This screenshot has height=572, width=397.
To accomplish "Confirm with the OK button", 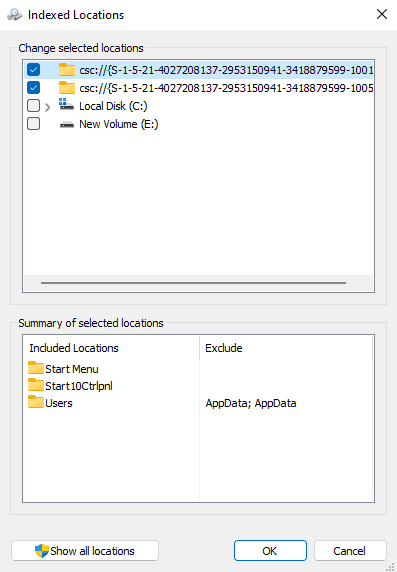I will click(x=270, y=550).
